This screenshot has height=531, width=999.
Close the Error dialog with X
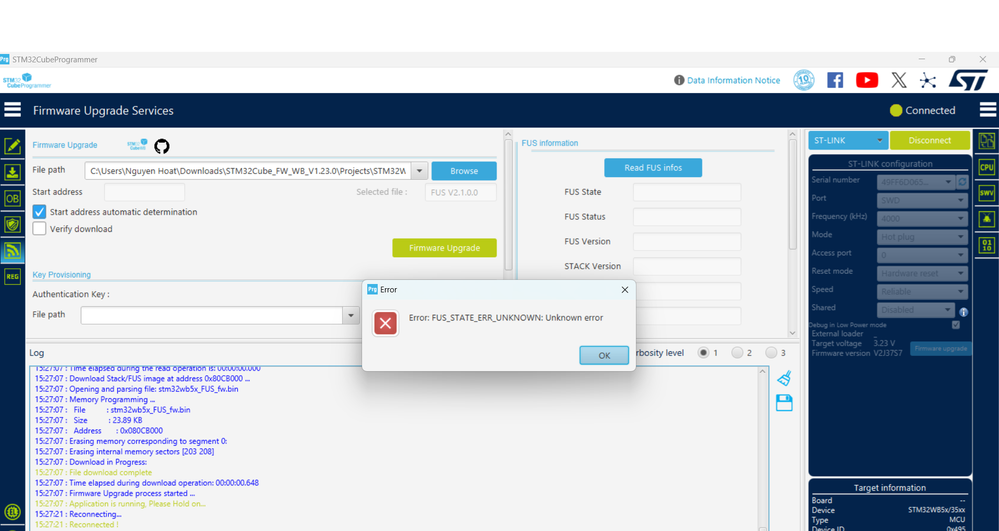point(624,289)
